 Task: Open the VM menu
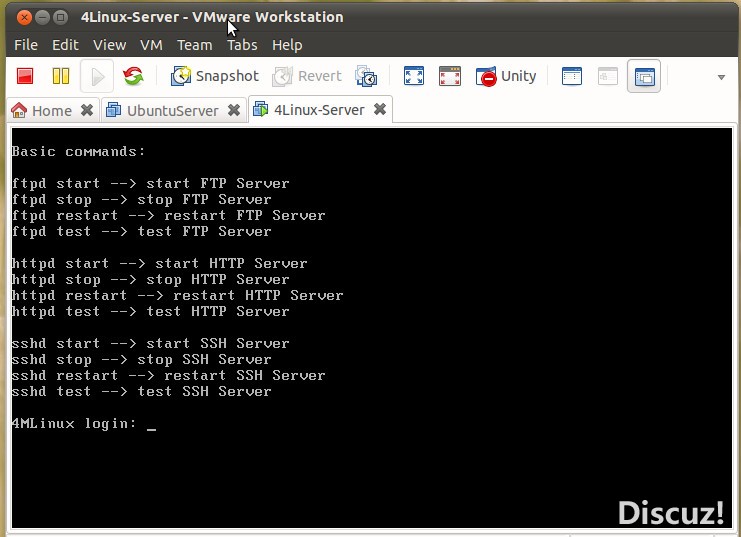151,45
